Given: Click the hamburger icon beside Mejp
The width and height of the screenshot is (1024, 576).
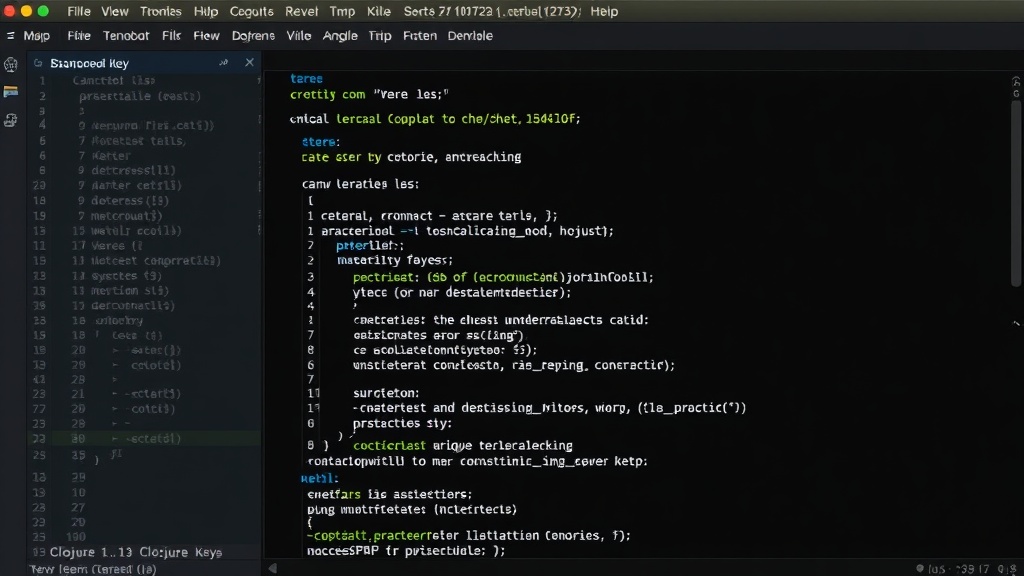Looking at the screenshot, I should click(10, 36).
